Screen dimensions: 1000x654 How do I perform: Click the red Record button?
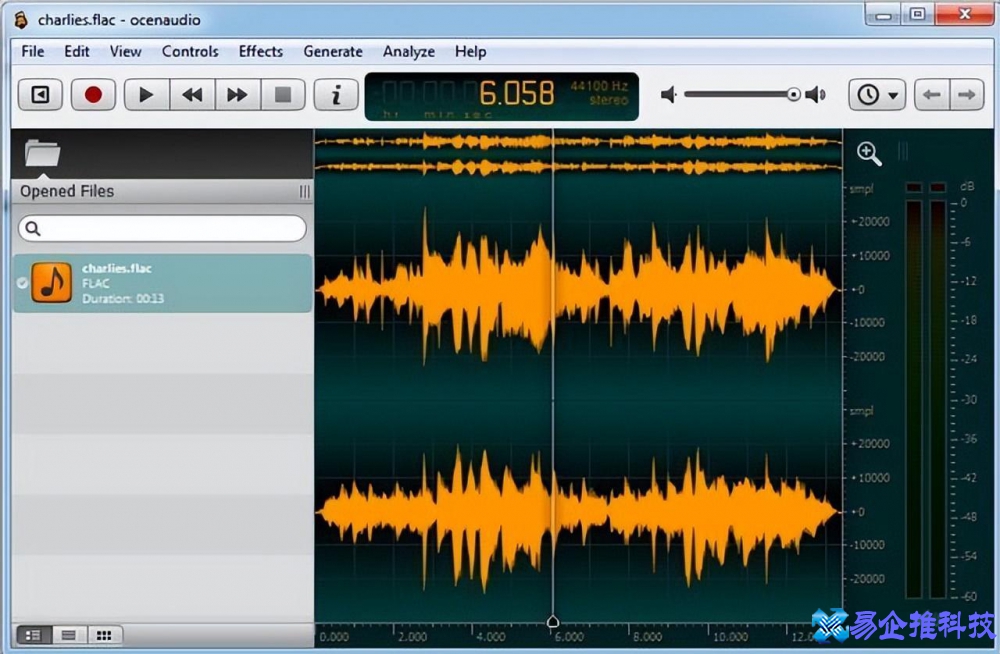[x=93, y=95]
